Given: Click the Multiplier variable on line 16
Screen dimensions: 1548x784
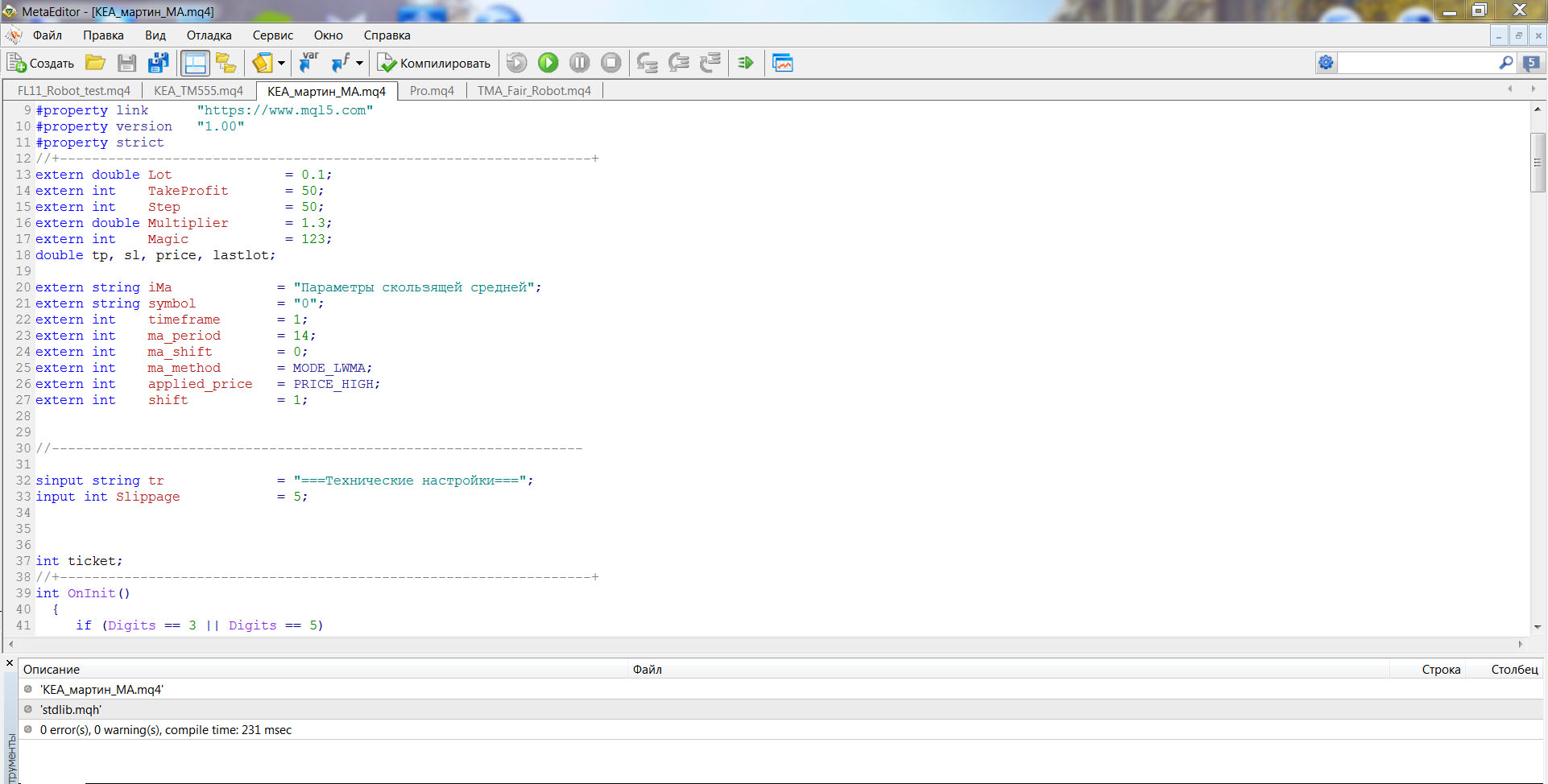Looking at the screenshot, I should [x=188, y=223].
